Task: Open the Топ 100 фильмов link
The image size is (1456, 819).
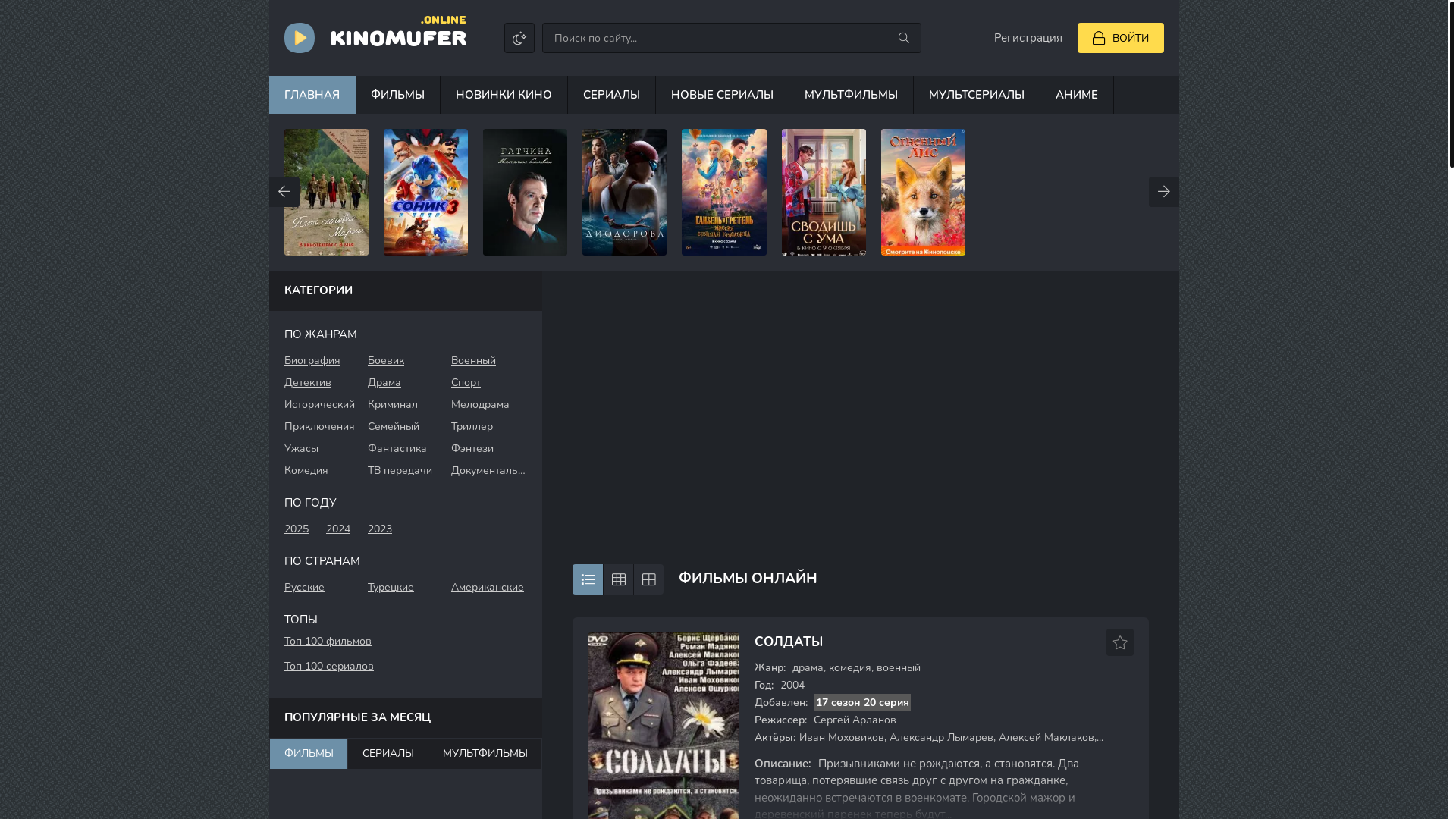Action: tap(328, 641)
